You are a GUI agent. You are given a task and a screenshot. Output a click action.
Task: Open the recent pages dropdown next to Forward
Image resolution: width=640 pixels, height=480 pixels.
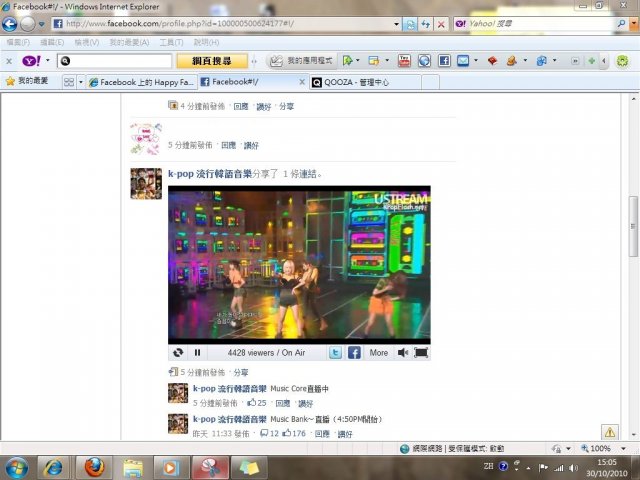point(42,24)
